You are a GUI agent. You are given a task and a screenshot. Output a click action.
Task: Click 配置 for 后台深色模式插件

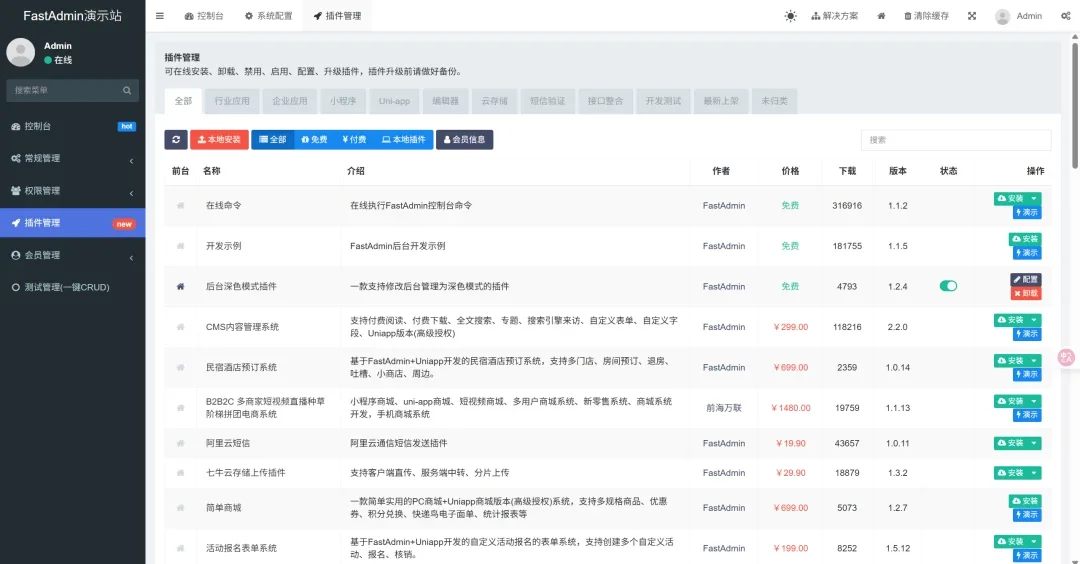(1026, 280)
